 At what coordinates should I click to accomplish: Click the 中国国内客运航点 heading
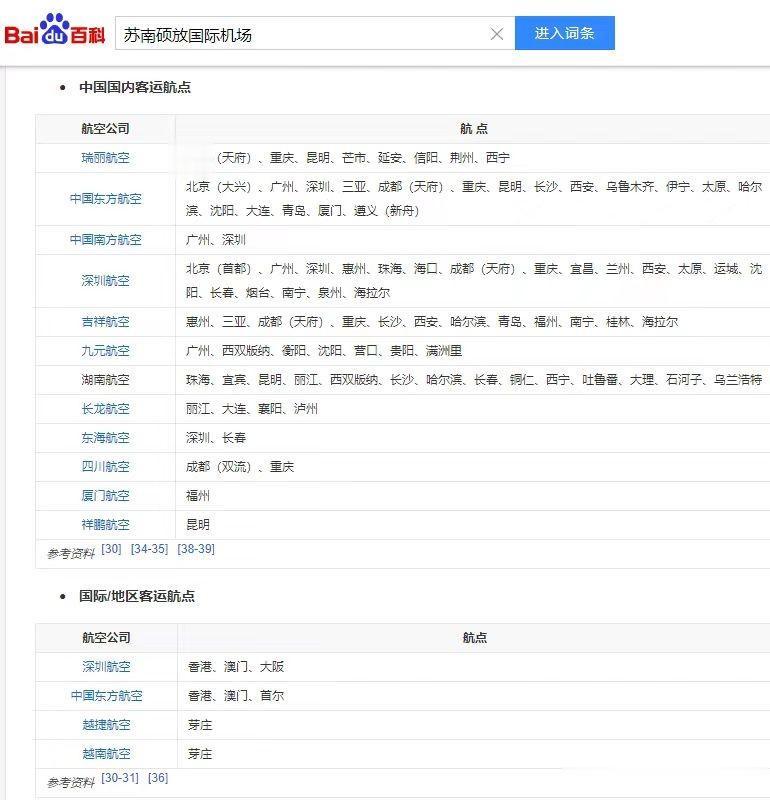pyautogui.click(x=135, y=87)
